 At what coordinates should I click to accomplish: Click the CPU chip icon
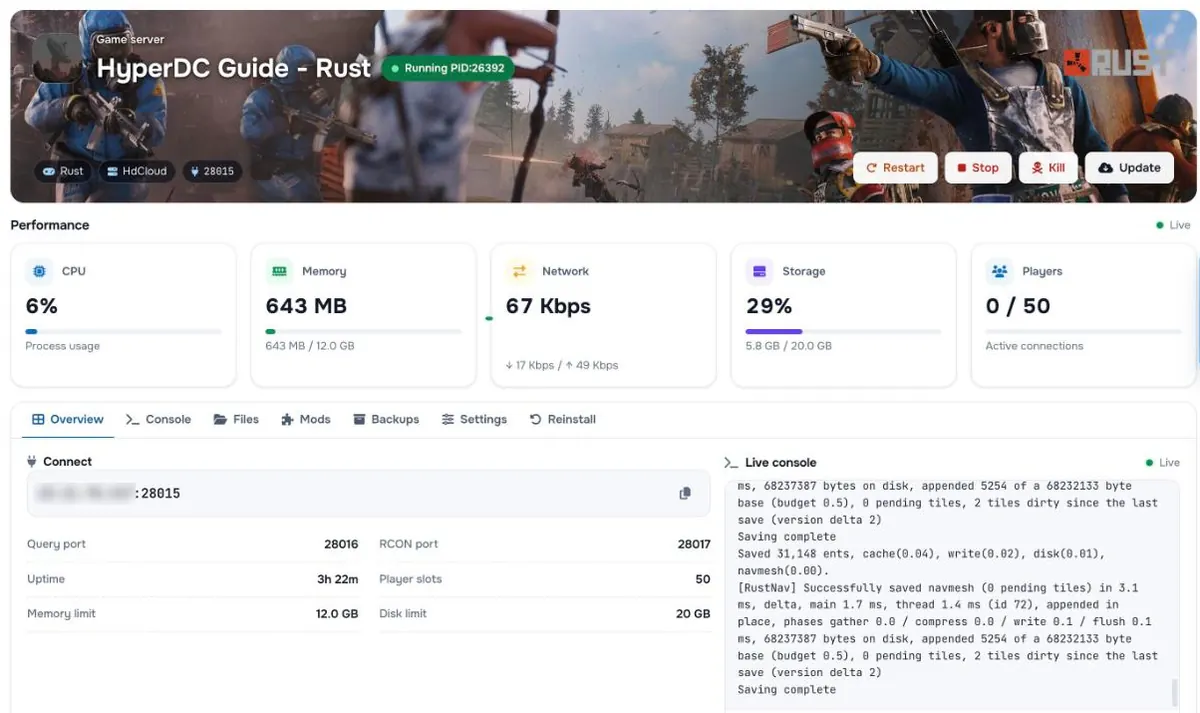pyautogui.click(x=40, y=271)
